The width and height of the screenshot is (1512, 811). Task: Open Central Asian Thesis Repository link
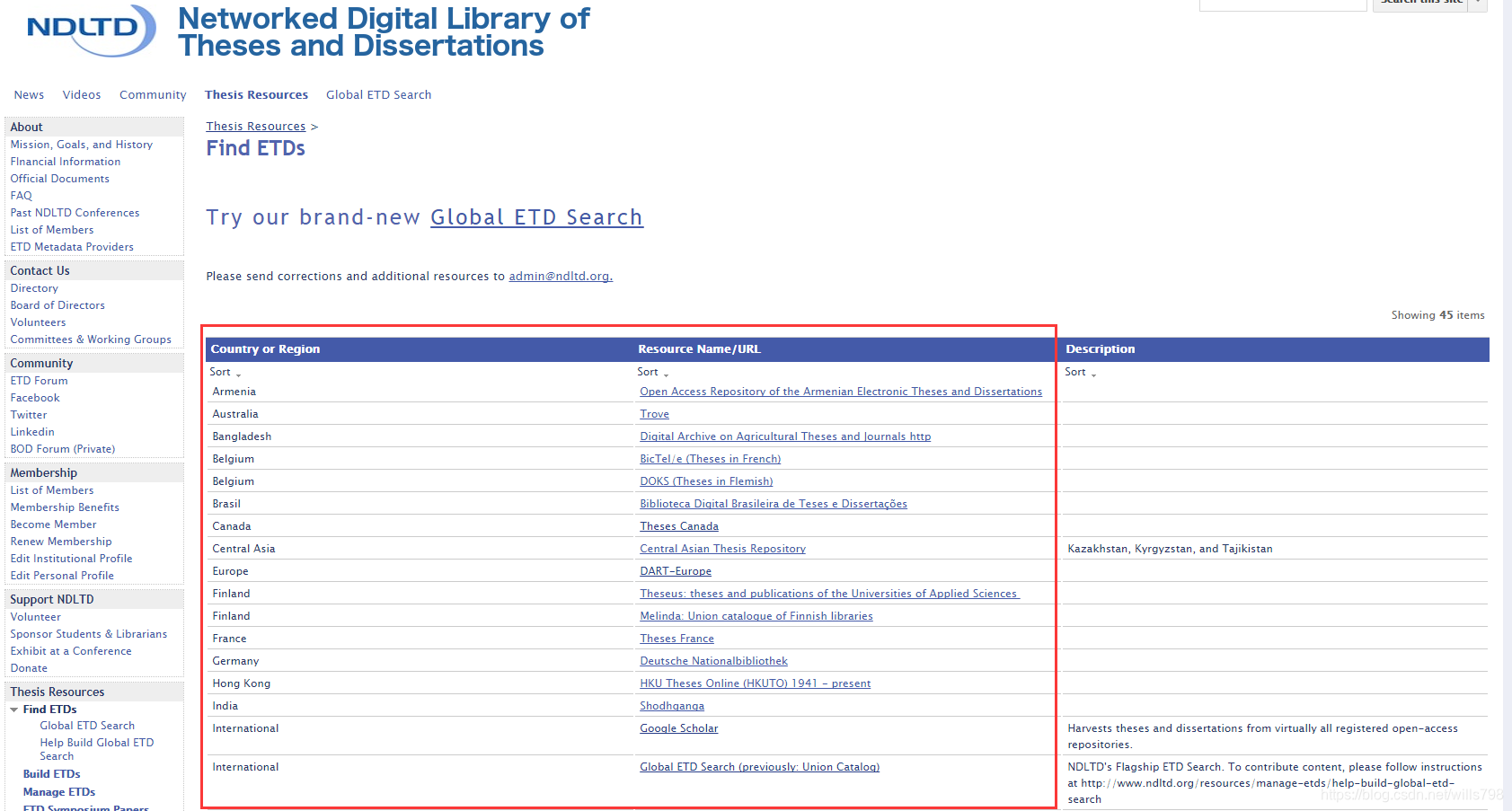(722, 549)
